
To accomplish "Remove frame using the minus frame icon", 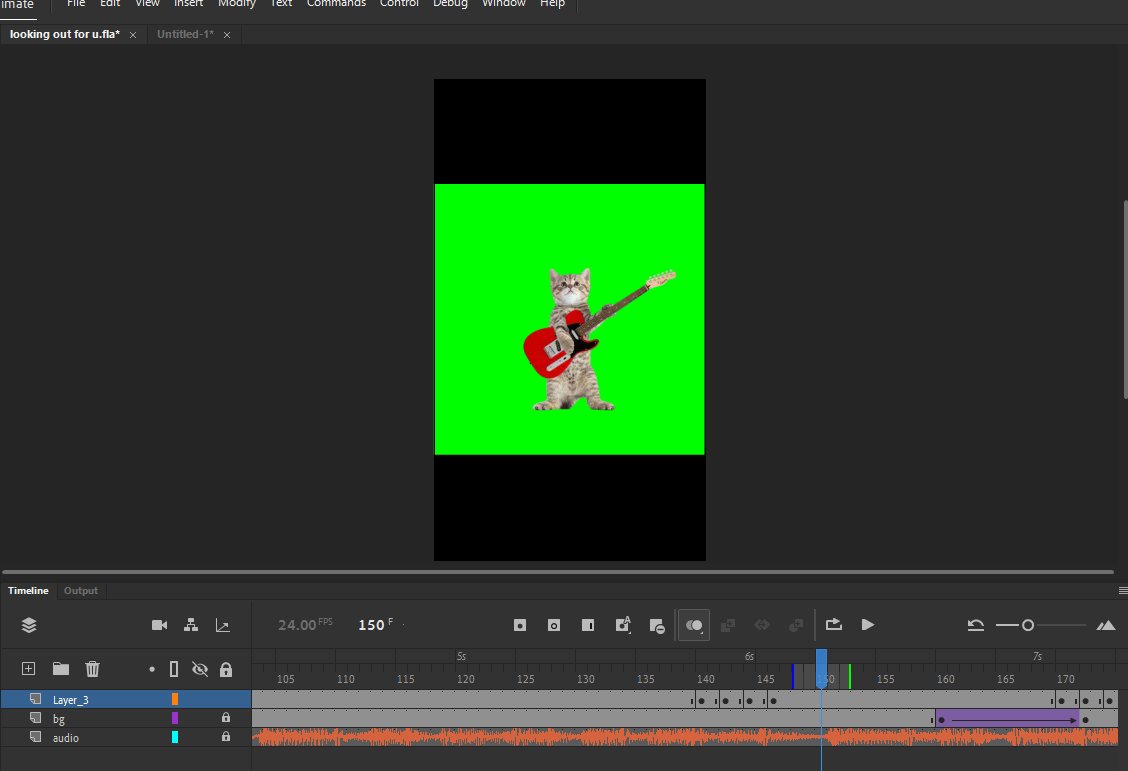I will [657, 626].
